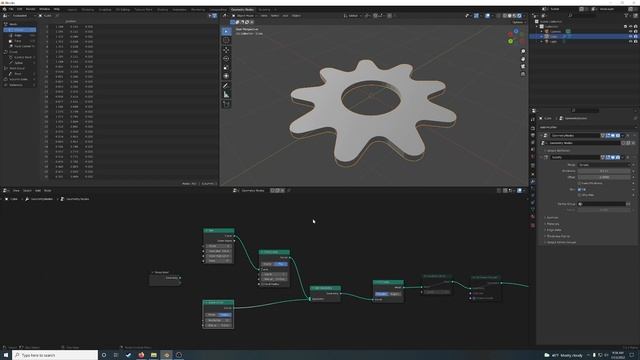Screen dimensions: 640x360
Task: Click the blue Z axis on navigation gizmo
Action: (x=516, y=31)
